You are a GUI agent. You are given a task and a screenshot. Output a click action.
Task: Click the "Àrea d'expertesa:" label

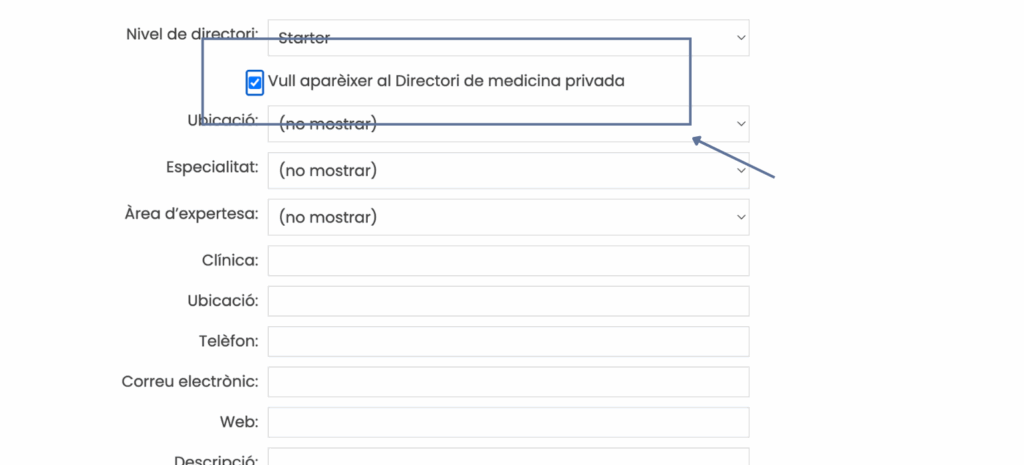[x=191, y=213]
